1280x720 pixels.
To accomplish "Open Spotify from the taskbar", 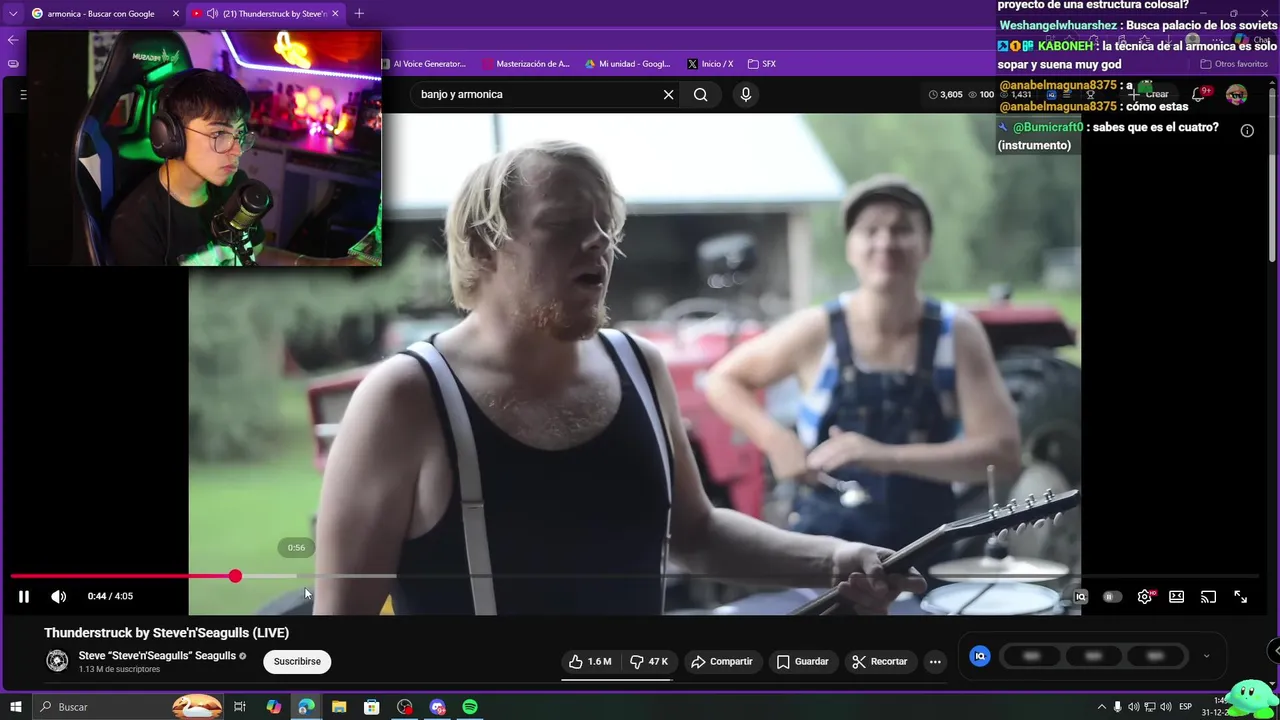I will (x=470, y=707).
